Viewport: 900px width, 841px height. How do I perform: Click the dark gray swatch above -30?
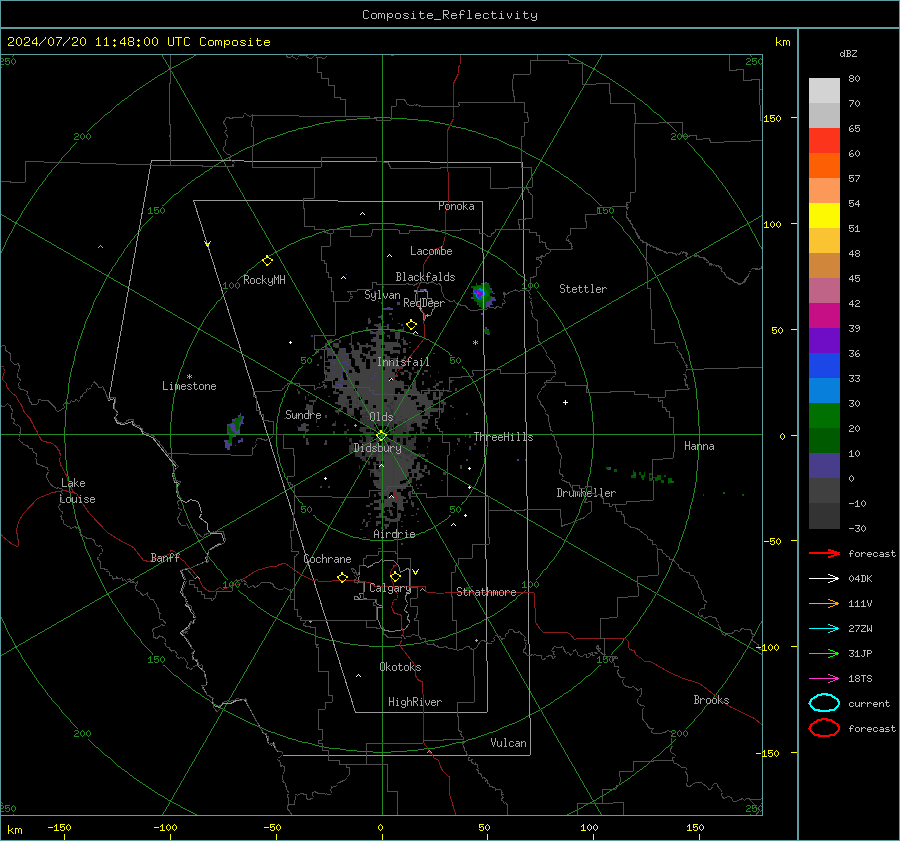coord(824,515)
